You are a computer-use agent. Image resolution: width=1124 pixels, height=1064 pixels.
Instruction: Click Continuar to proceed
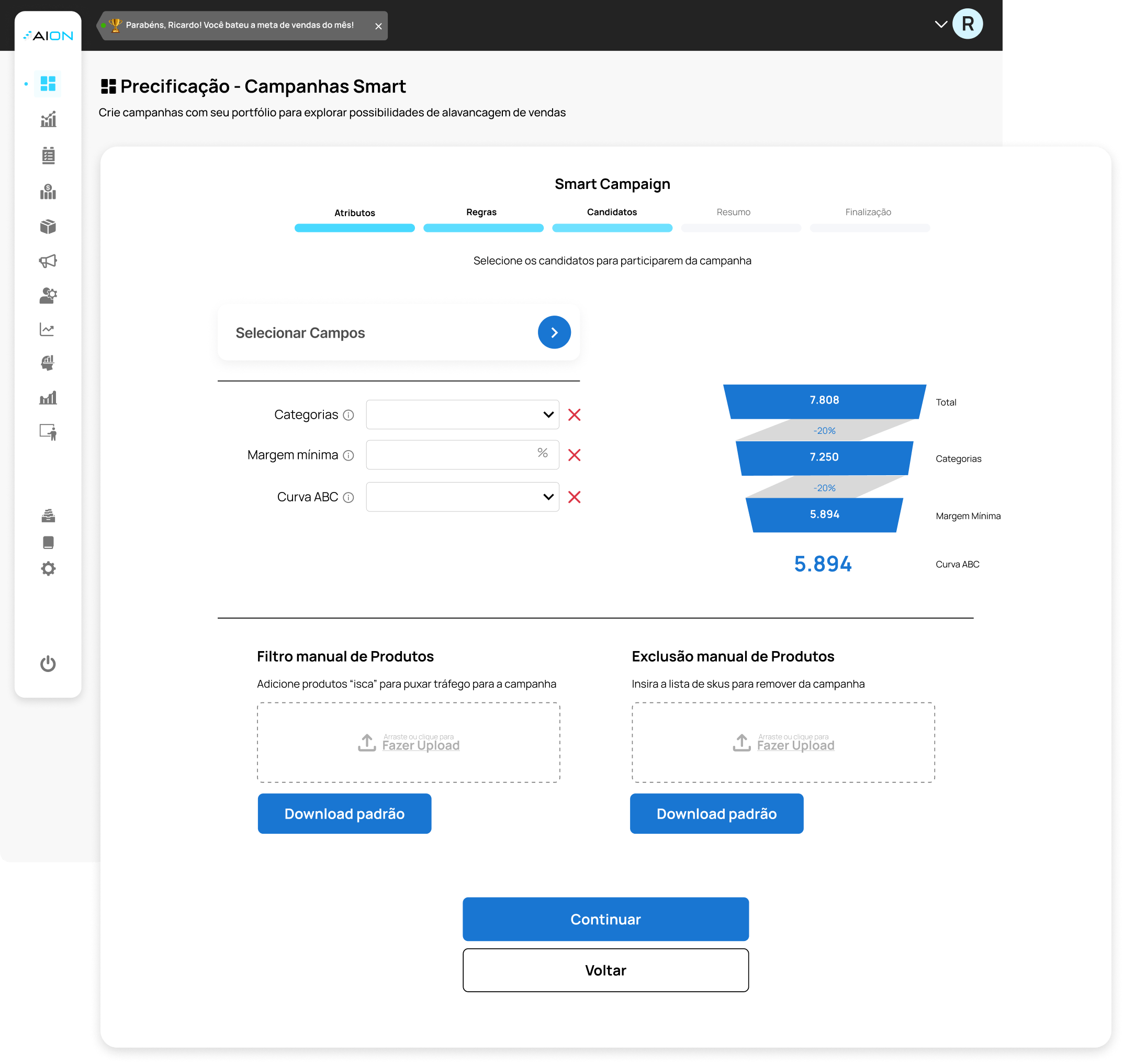coord(605,920)
